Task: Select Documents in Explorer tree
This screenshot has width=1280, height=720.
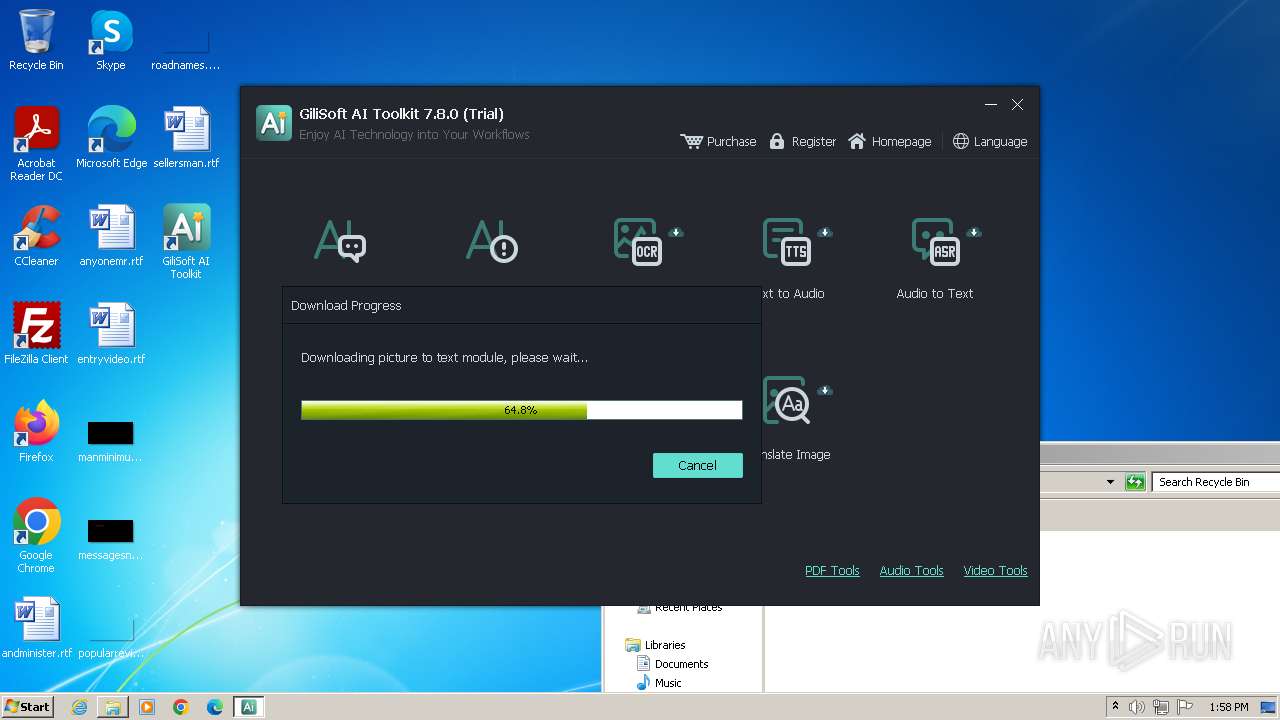Action: 681,664
